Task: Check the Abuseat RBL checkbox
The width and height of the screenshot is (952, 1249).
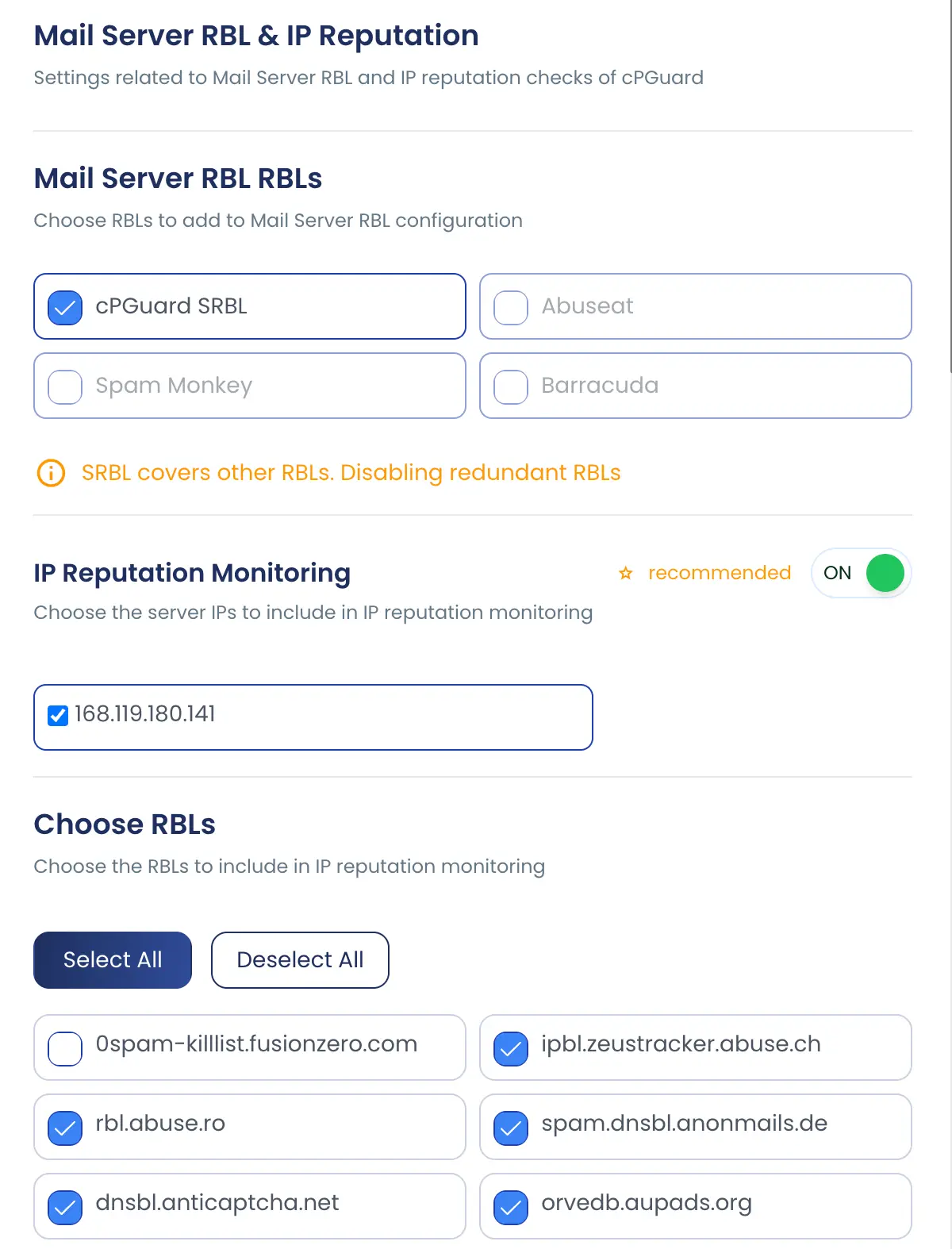Action: (511, 307)
